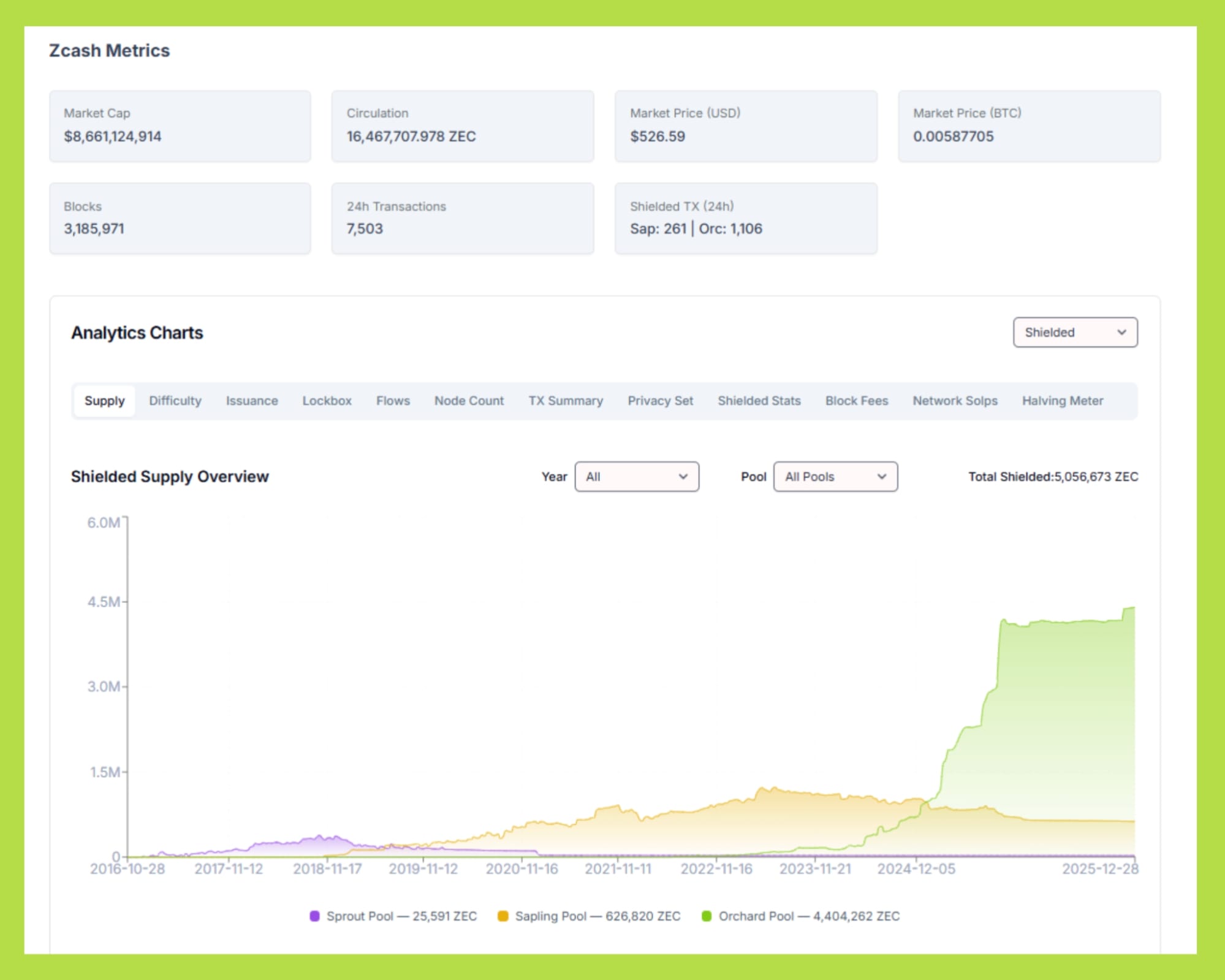Open the Network Solps tab
Screen dimensions: 1225x980
click(955, 401)
